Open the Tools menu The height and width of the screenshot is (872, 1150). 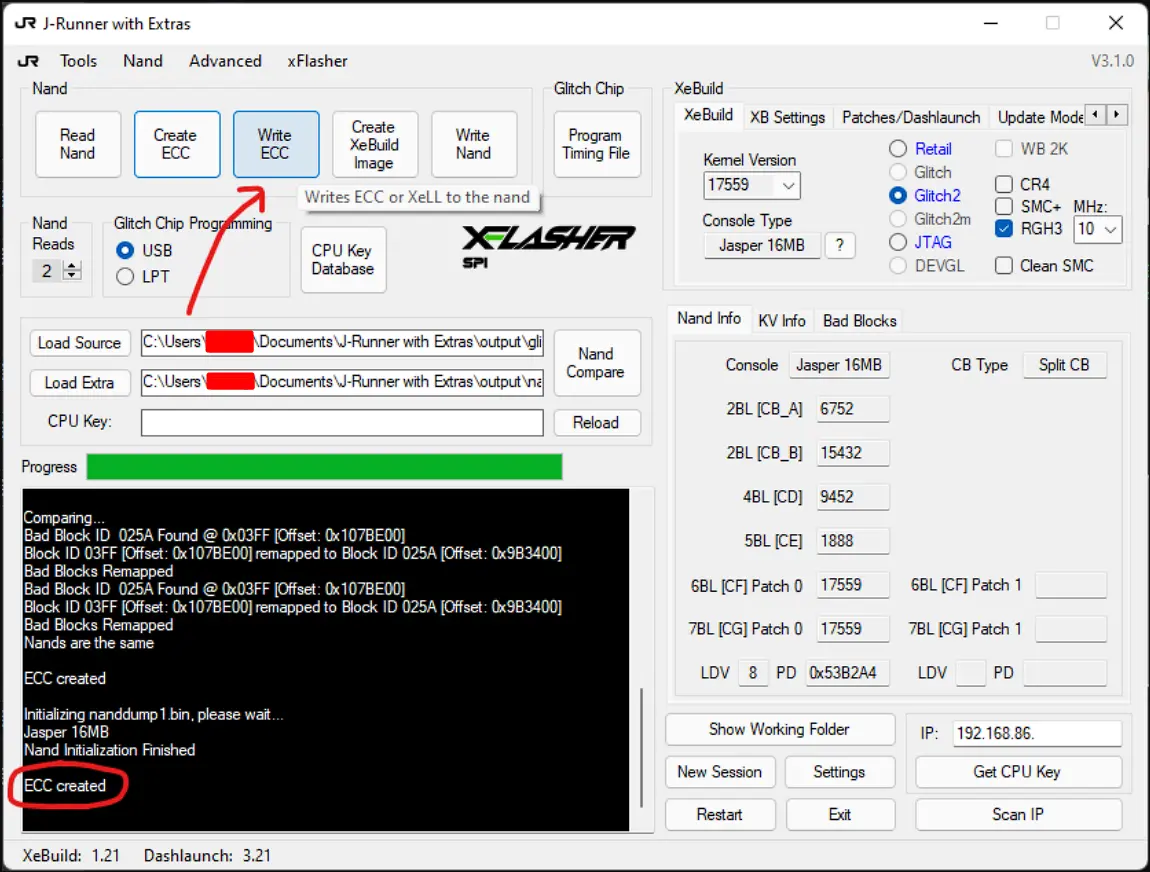coord(78,61)
